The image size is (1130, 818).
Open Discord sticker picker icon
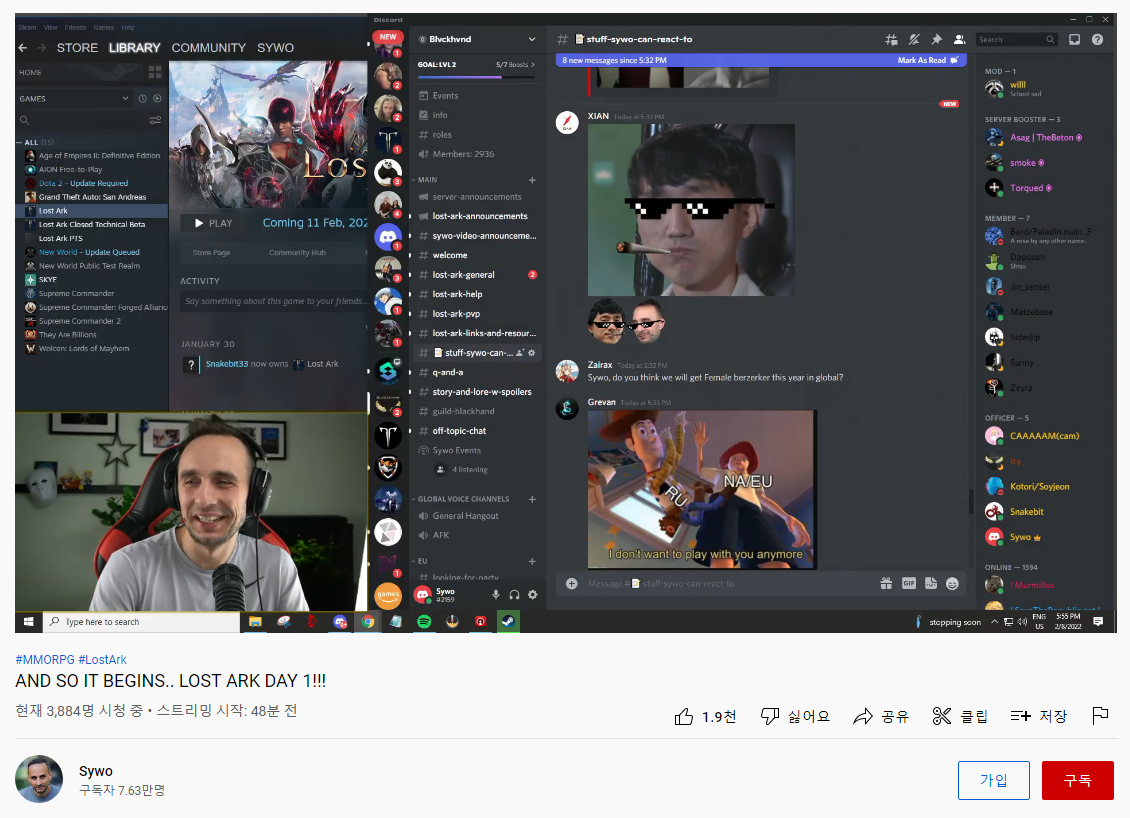pos(931,584)
